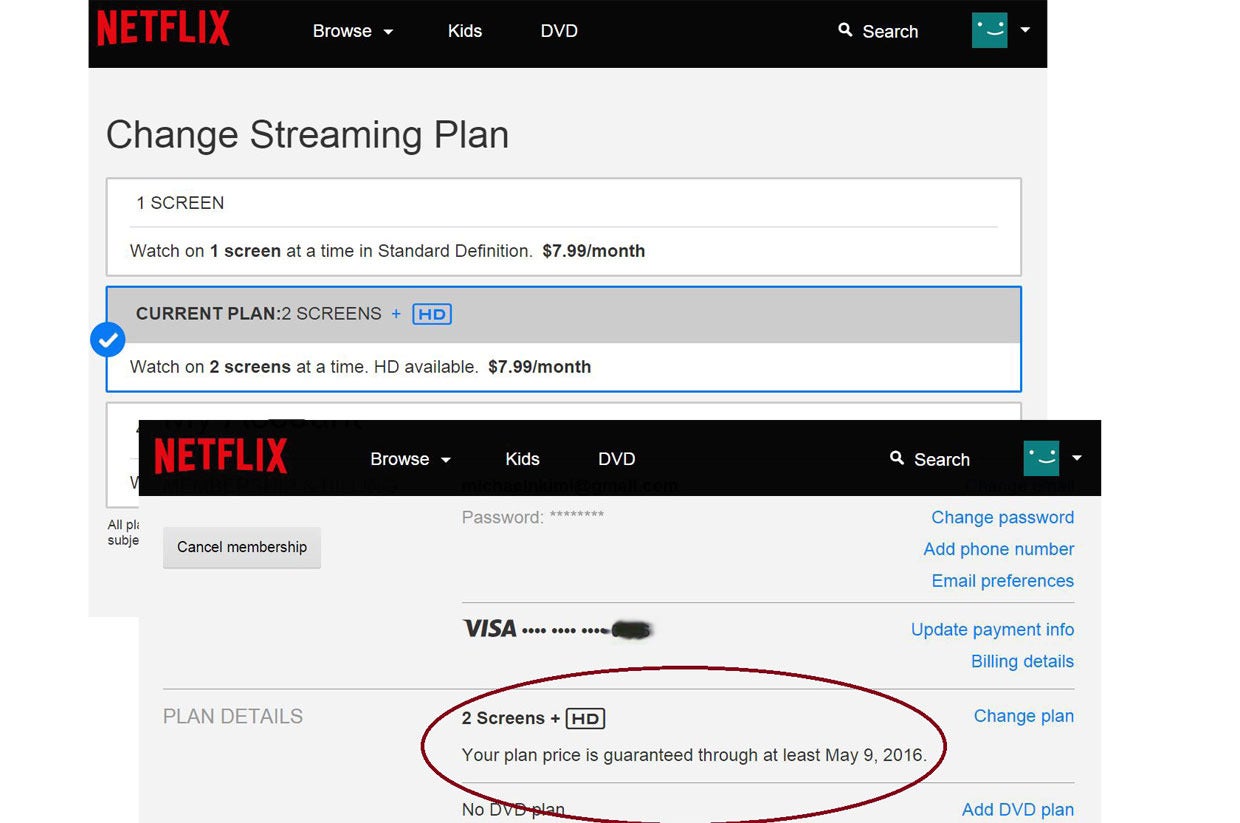Select the 2 Screens + HD current plan
Viewport: 1240px width, 823px height.
(564, 339)
